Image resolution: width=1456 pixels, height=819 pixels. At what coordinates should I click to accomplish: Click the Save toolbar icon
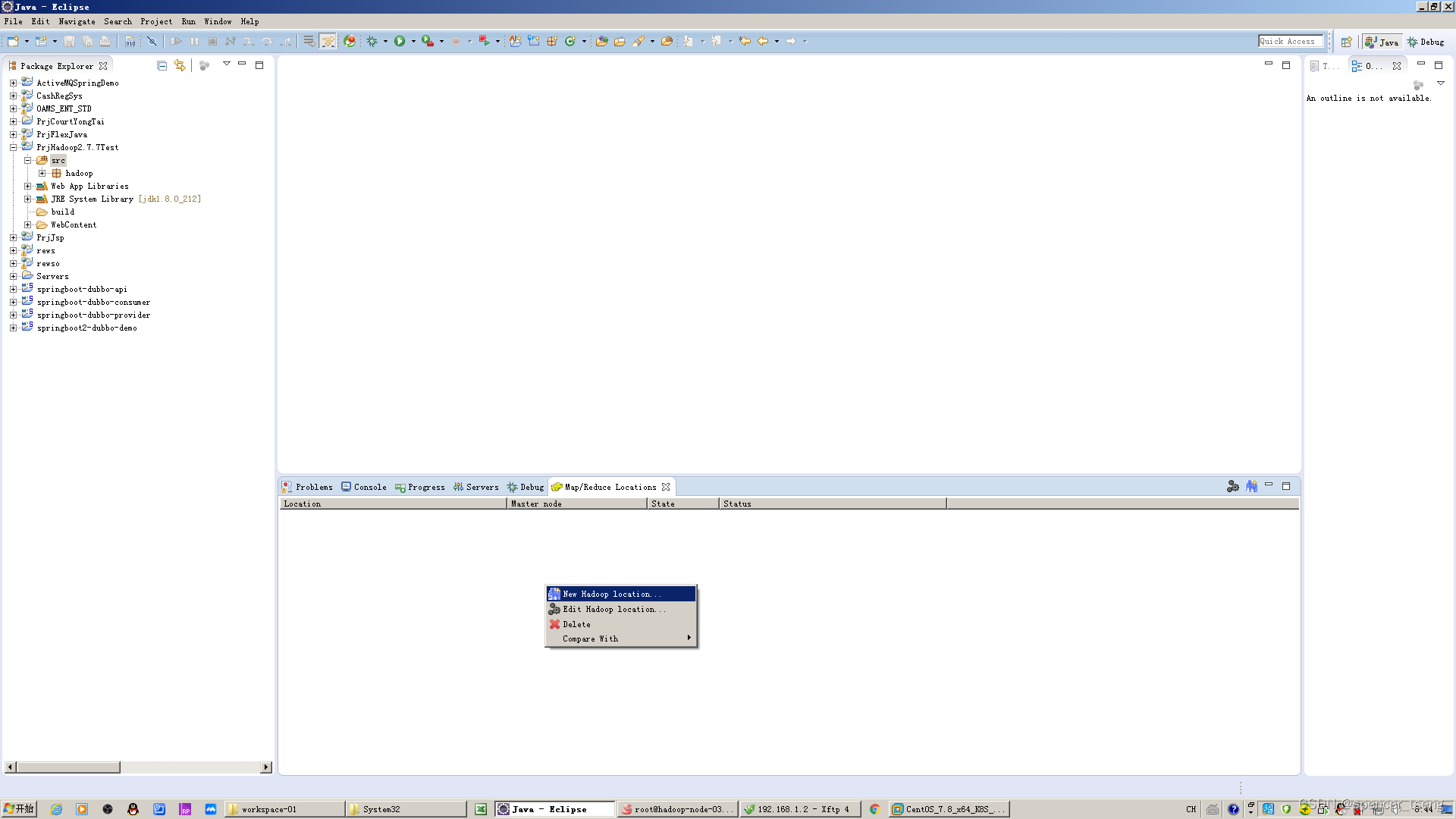68,42
